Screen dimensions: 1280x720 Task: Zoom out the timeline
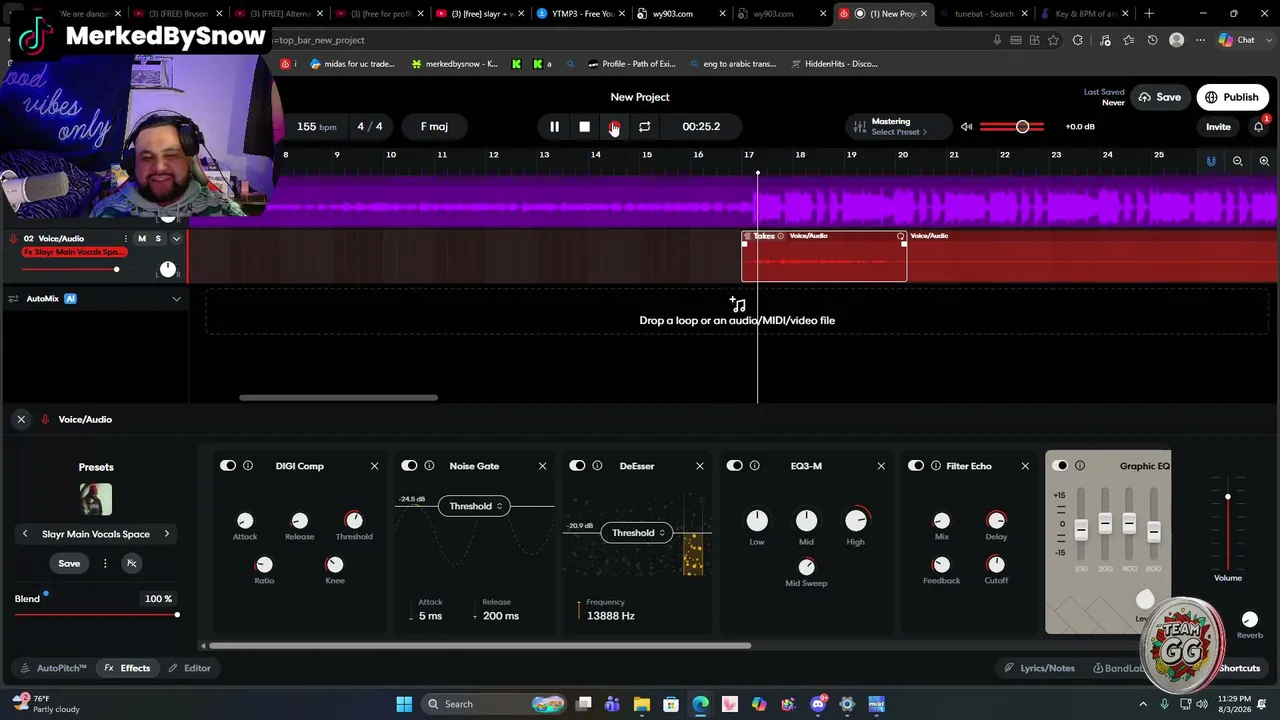pos(1238,161)
